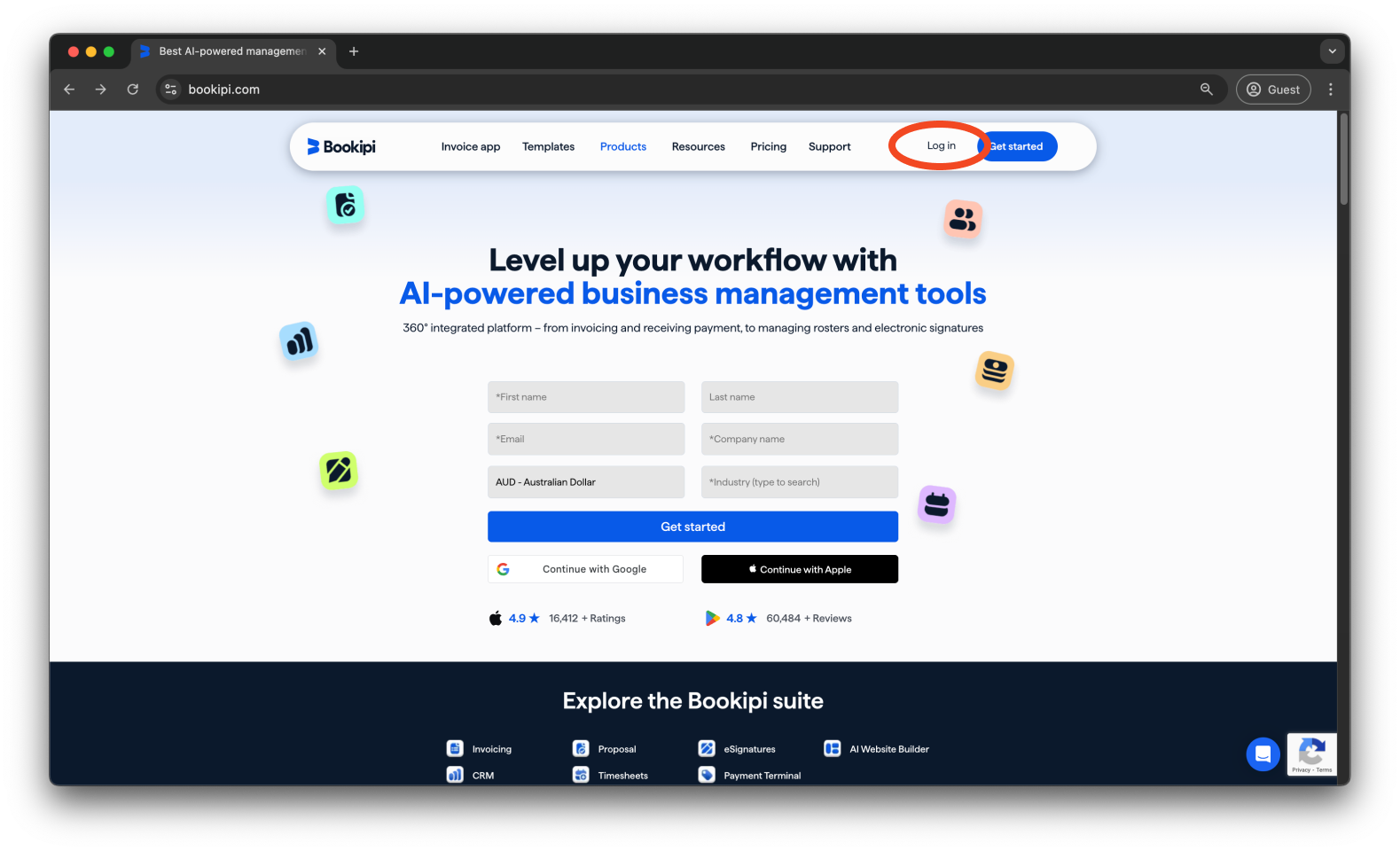Image resolution: width=1400 pixels, height=851 pixels.
Task: Click the eSignatures suite icon
Action: [x=707, y=749]
